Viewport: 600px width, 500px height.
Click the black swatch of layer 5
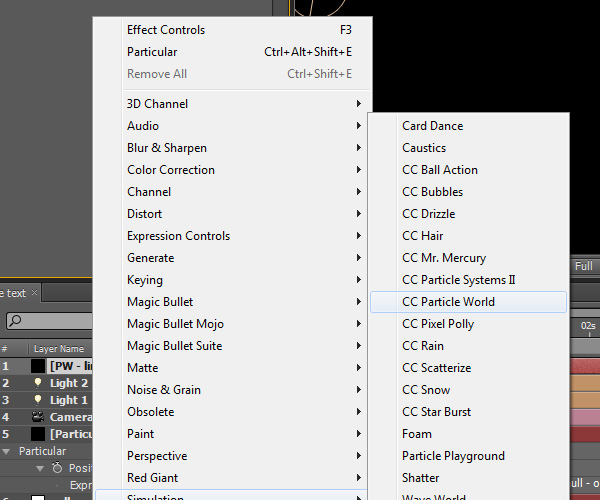tap(38, 434)
